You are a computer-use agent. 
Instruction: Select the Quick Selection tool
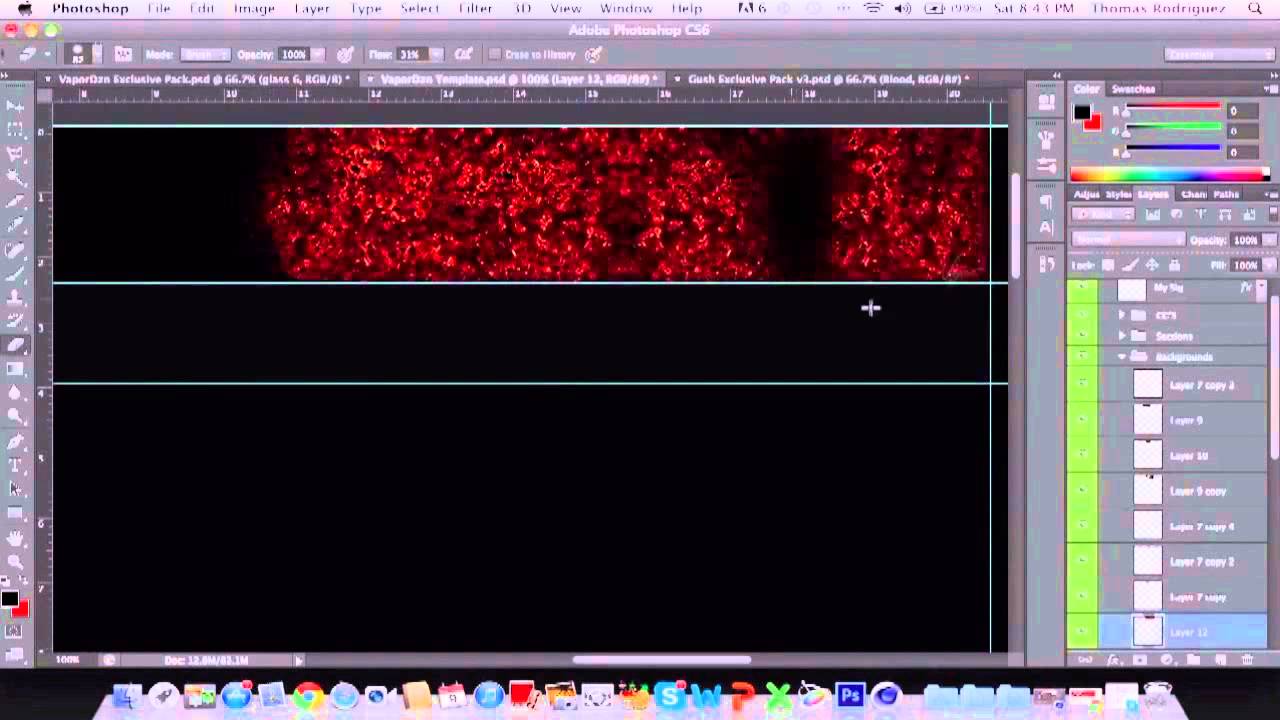15,178
